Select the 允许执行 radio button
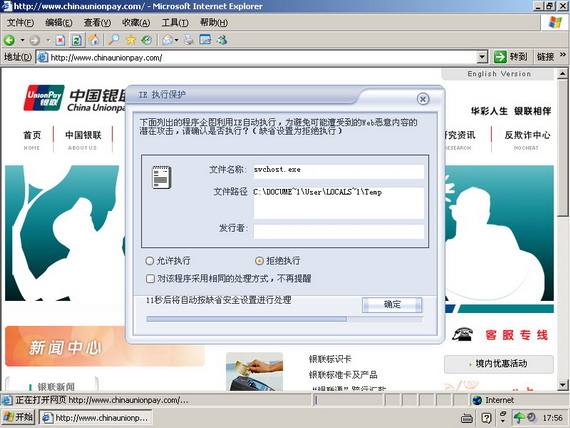The width and height of the screenshot is (570, 428). (149, 261)
